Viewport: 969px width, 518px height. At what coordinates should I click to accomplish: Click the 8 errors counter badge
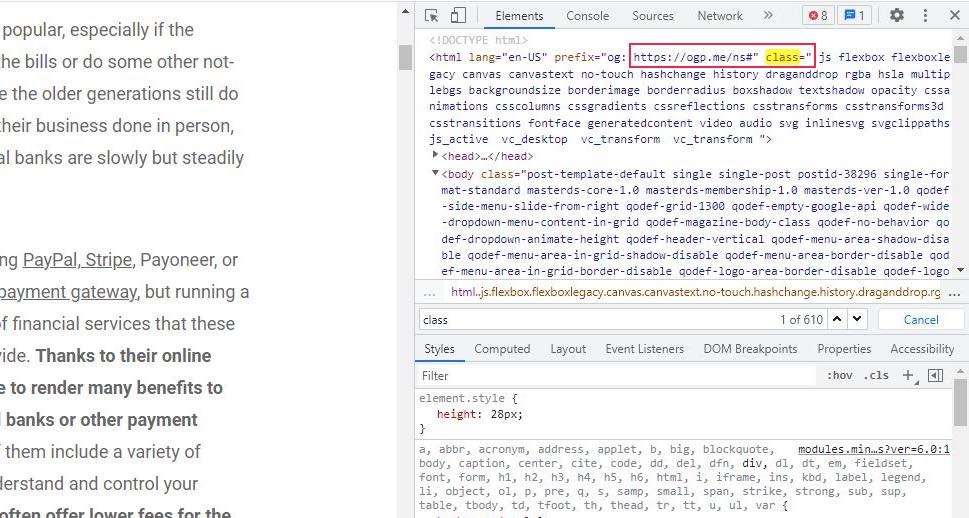[x=818, y=15]
